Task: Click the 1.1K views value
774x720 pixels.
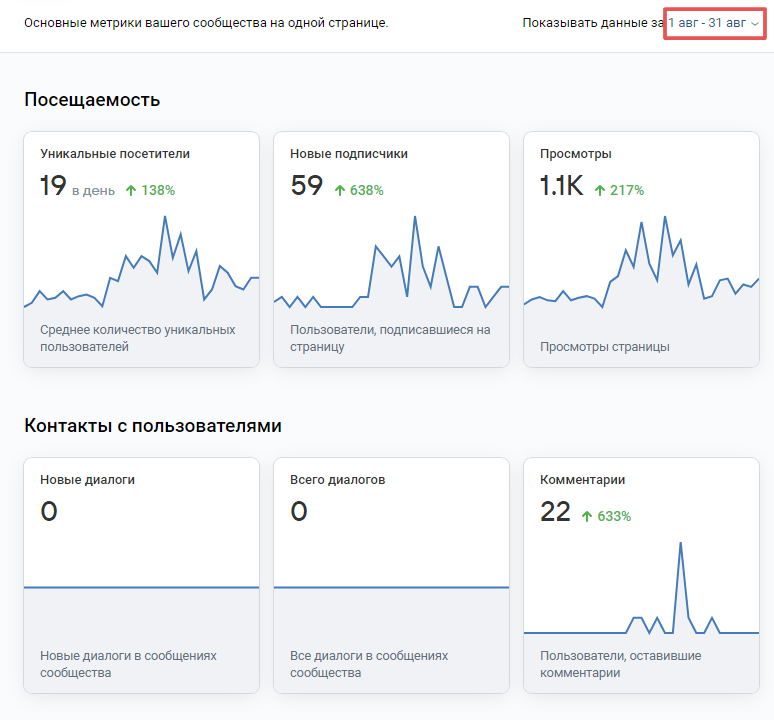Action: tap(561, 186)
